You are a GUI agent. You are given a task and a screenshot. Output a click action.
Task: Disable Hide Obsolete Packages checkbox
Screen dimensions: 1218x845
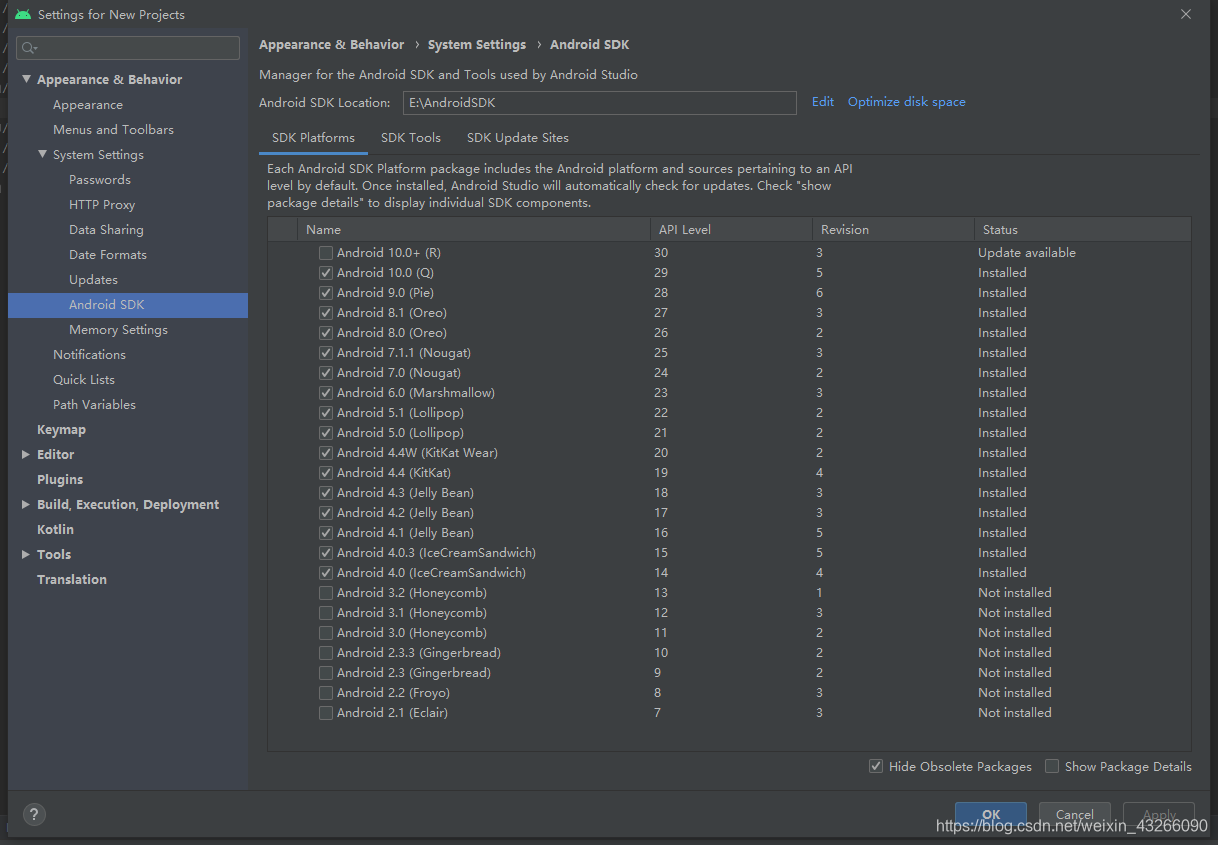(876, 766)
